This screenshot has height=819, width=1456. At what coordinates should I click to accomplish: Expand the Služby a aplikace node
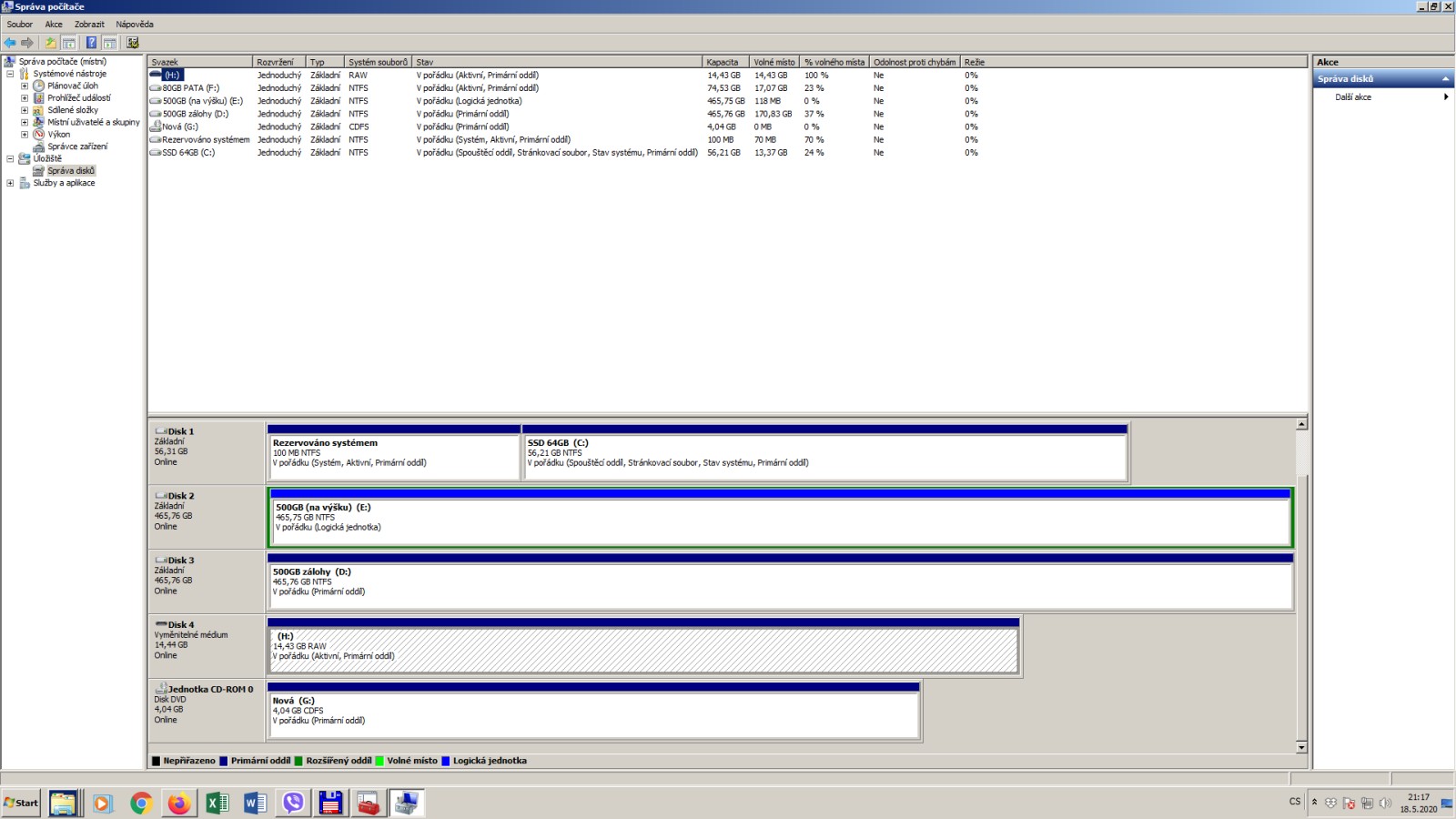coord(10,183)
